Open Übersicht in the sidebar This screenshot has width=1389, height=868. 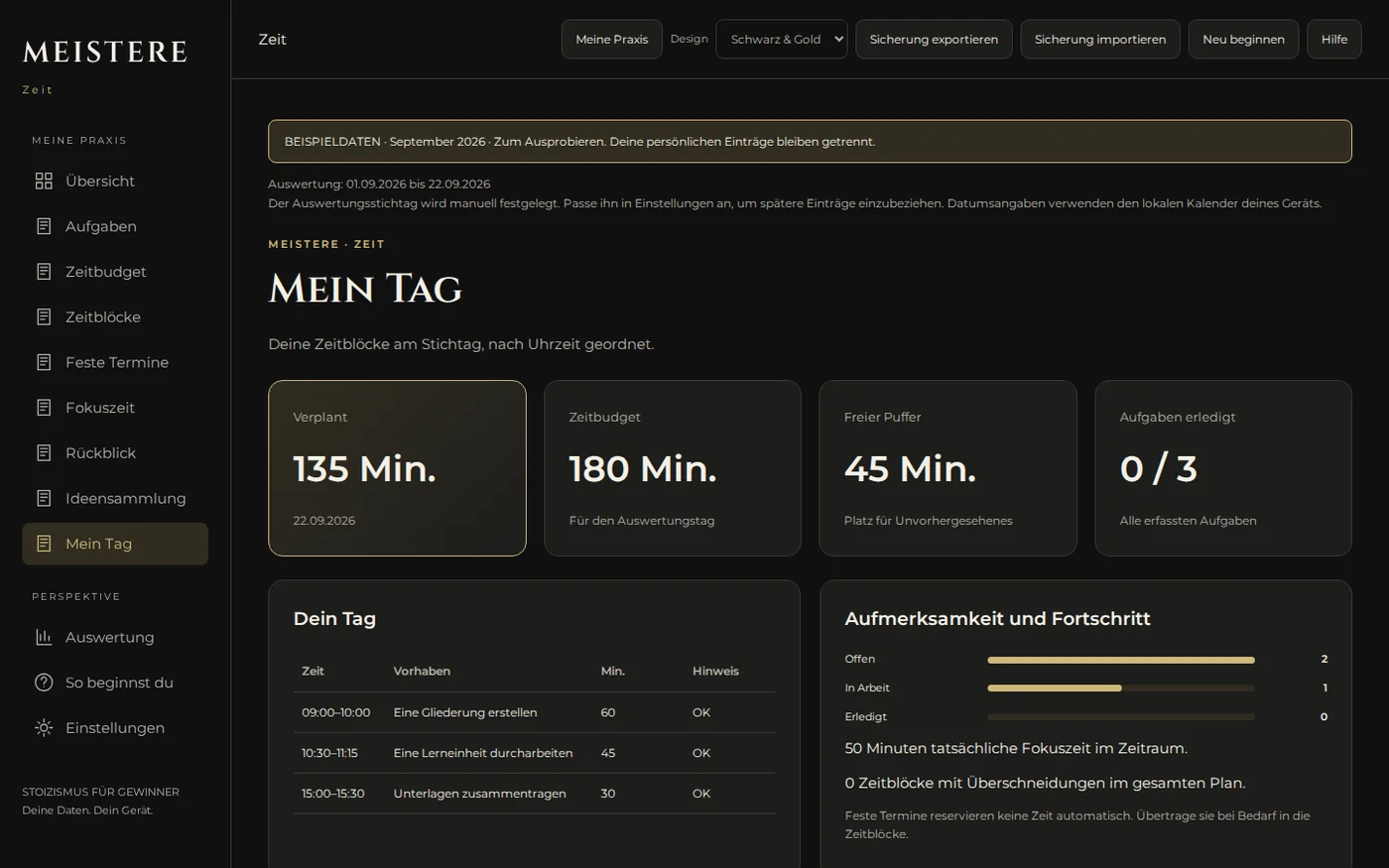coord(115,181)
